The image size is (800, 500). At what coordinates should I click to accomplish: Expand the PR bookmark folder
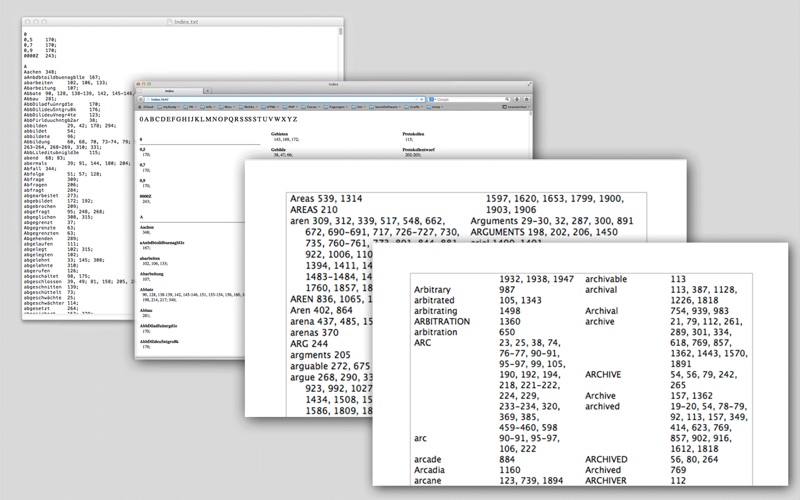(191, 107)
